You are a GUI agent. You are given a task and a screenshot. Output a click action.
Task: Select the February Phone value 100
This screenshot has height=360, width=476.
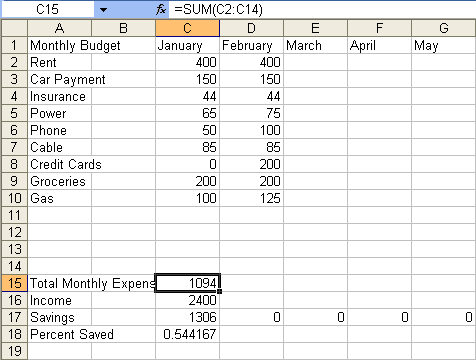(x=251, y=130)
